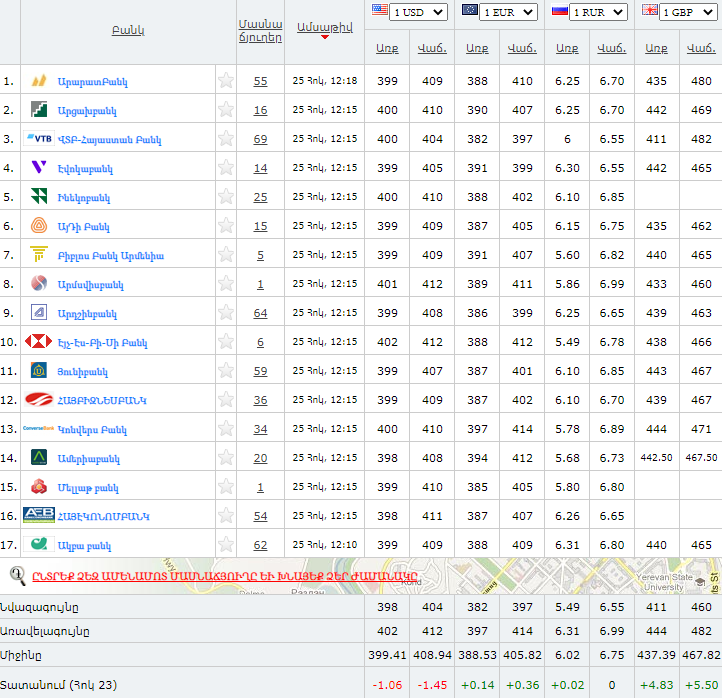Open the row 16 bank name link
The height and width of the screenshot is (698, 722).
coord(103,516)
